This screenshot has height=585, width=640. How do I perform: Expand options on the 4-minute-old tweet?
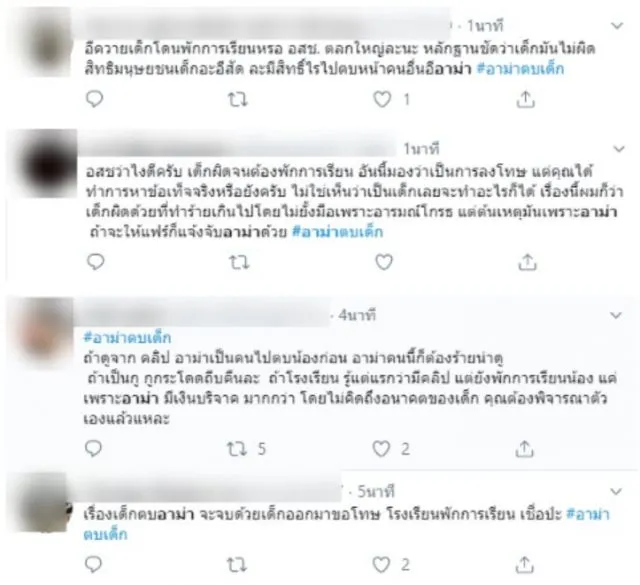[616, 315]
